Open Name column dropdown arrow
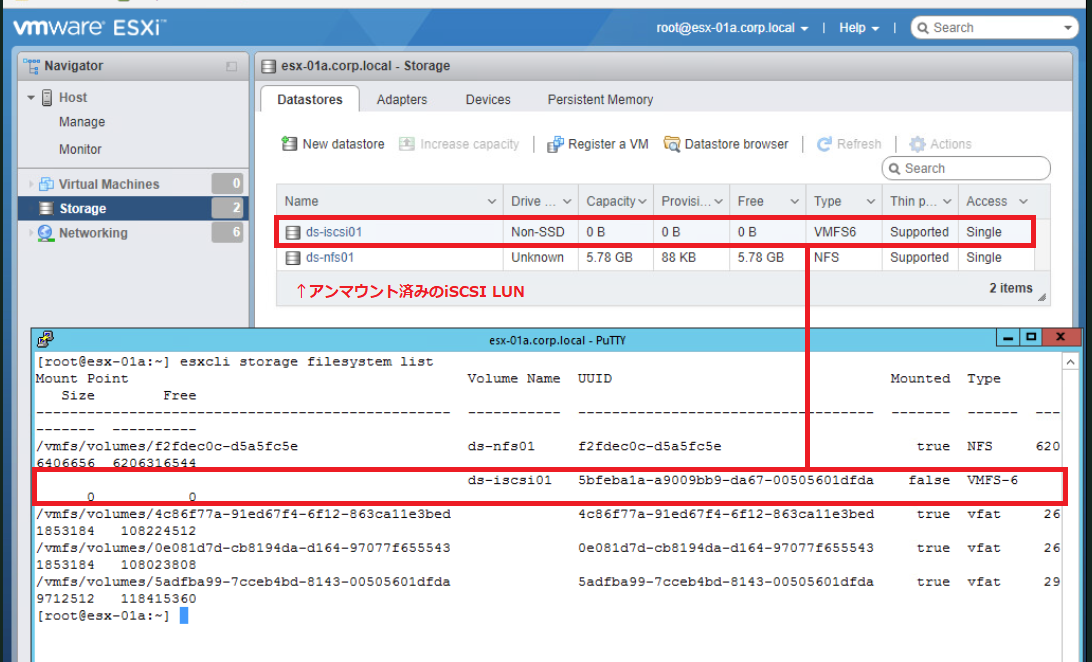Screen dimensions: 1092x662 pos(491,202)
